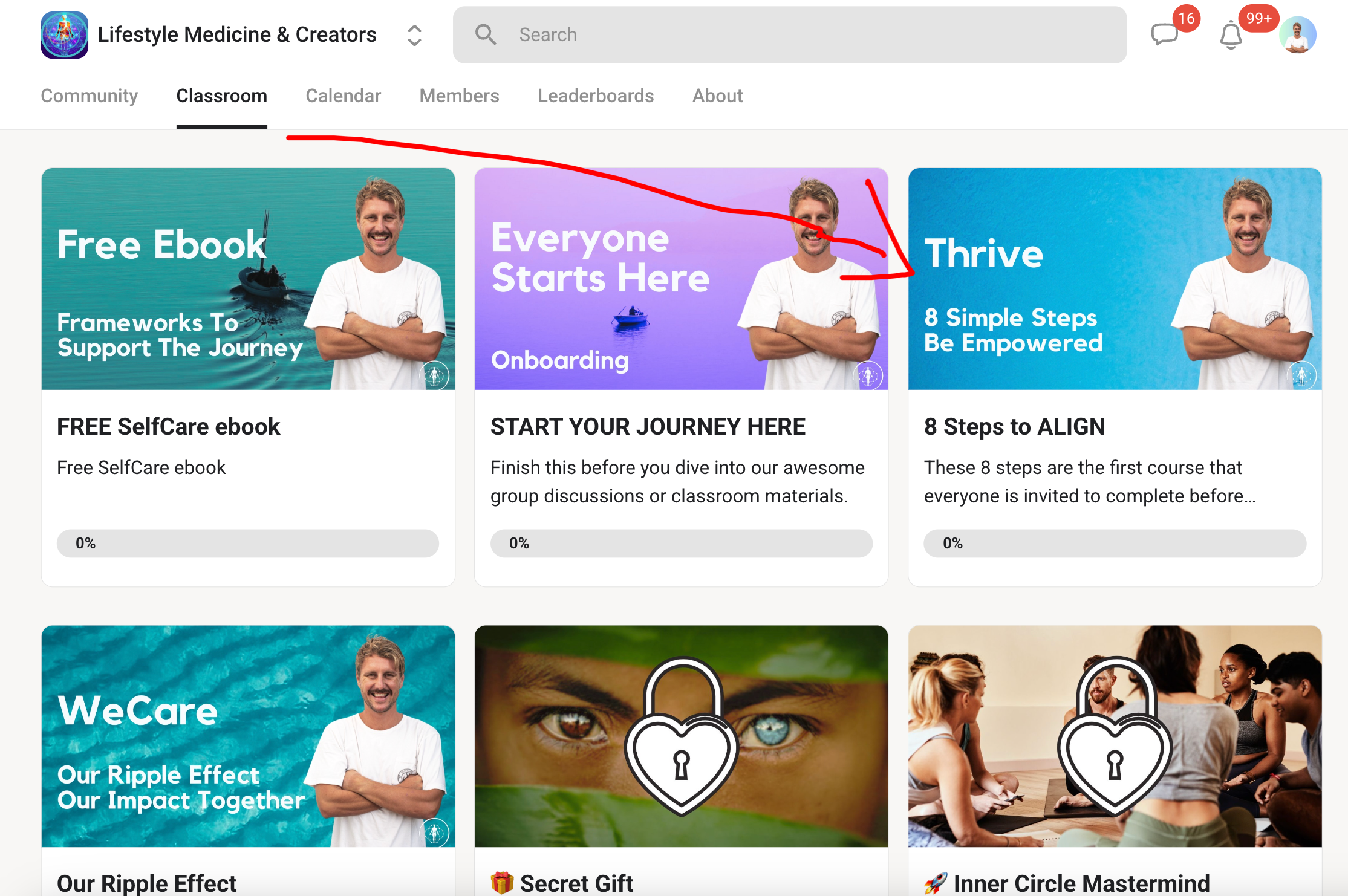Expand the community switcher chevrons

(414, 35)
